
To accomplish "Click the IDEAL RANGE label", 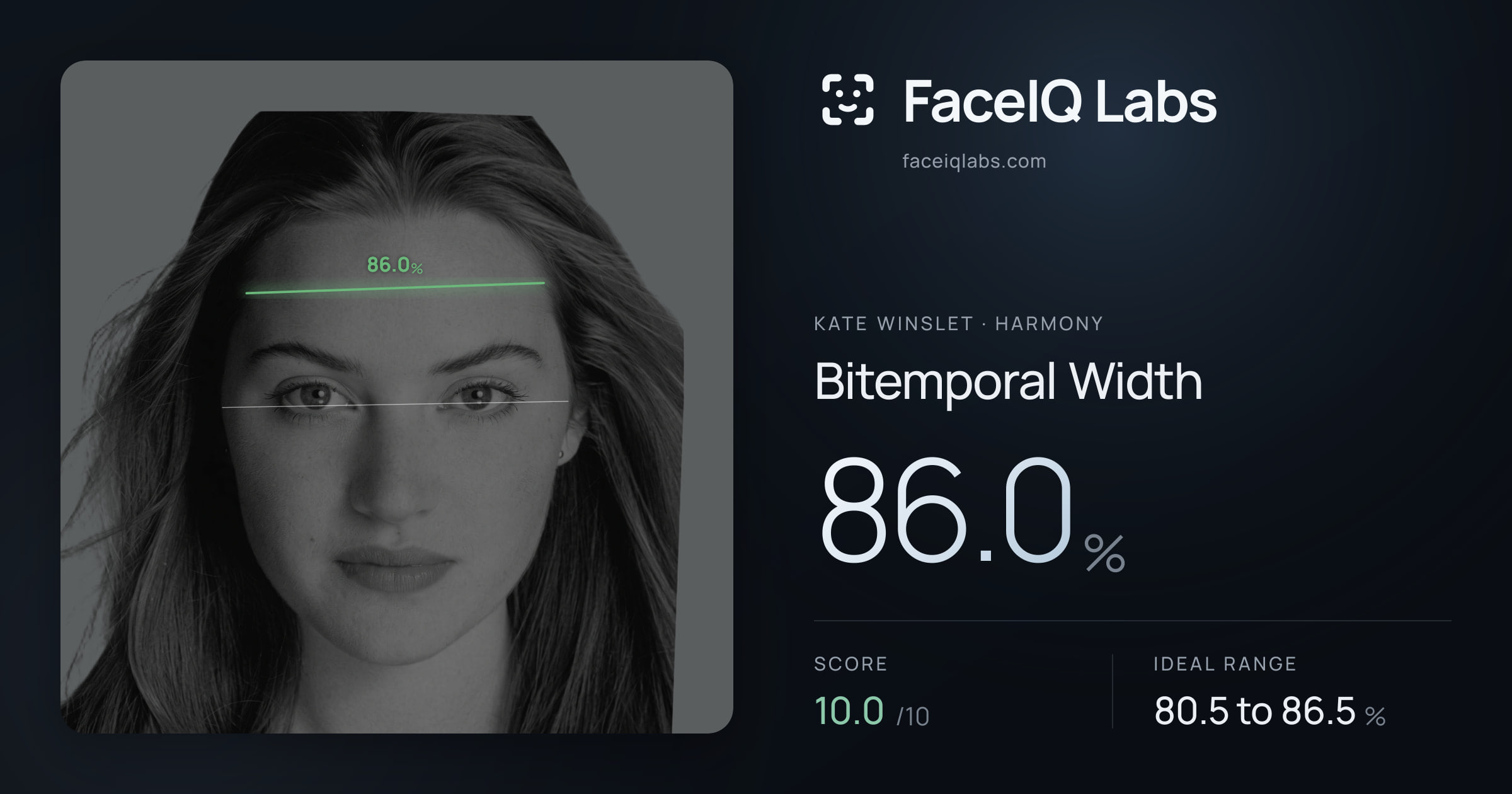I will click(x=1225, y=664).
